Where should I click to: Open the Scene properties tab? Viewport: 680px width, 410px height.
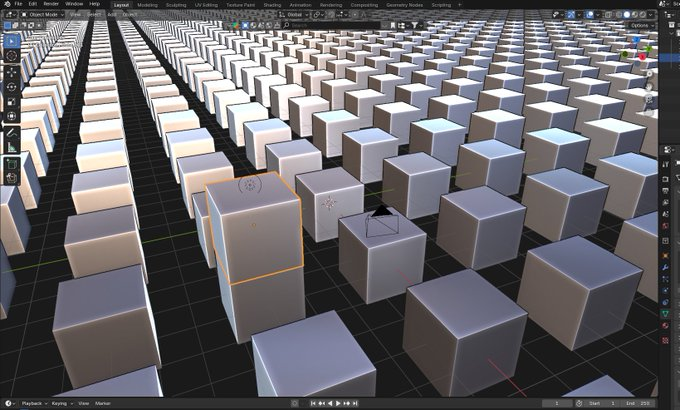(665, 214)
